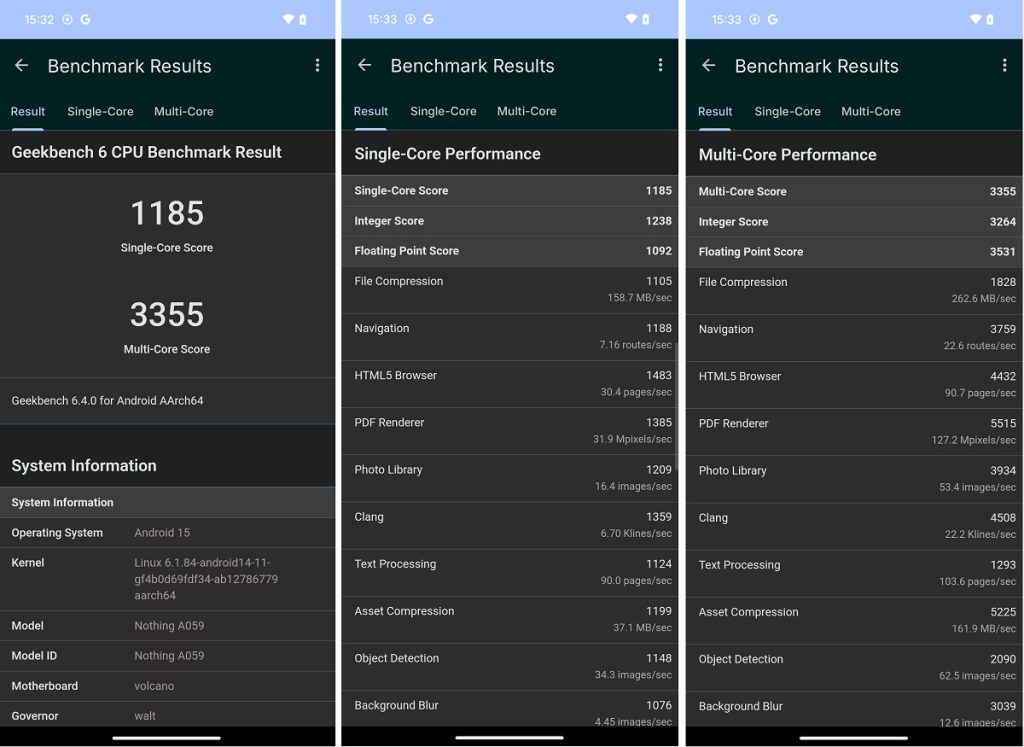The height and width of the screenshot is (747, 1024).
Task: Select Single-Core tab in the right screen
Action: click(x=788, y=112)
